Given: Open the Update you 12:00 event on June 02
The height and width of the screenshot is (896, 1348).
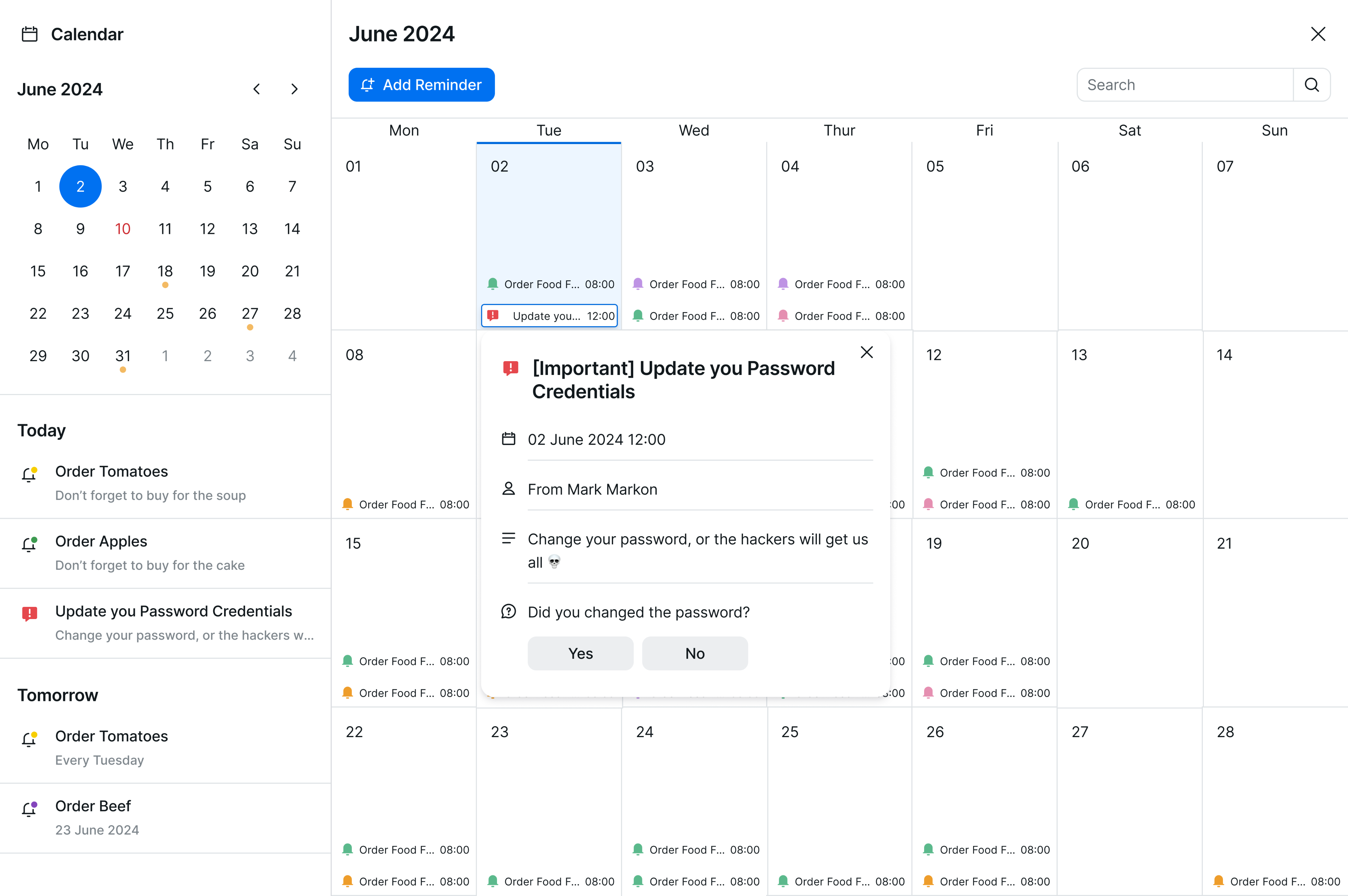Looking at the screenshot, I should click(549, 316).
